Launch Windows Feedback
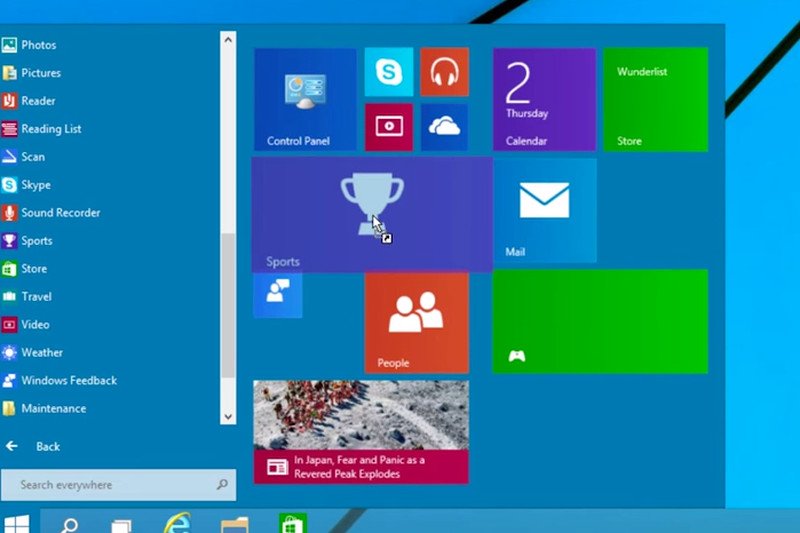800x533 pixels. pos(60,380)
